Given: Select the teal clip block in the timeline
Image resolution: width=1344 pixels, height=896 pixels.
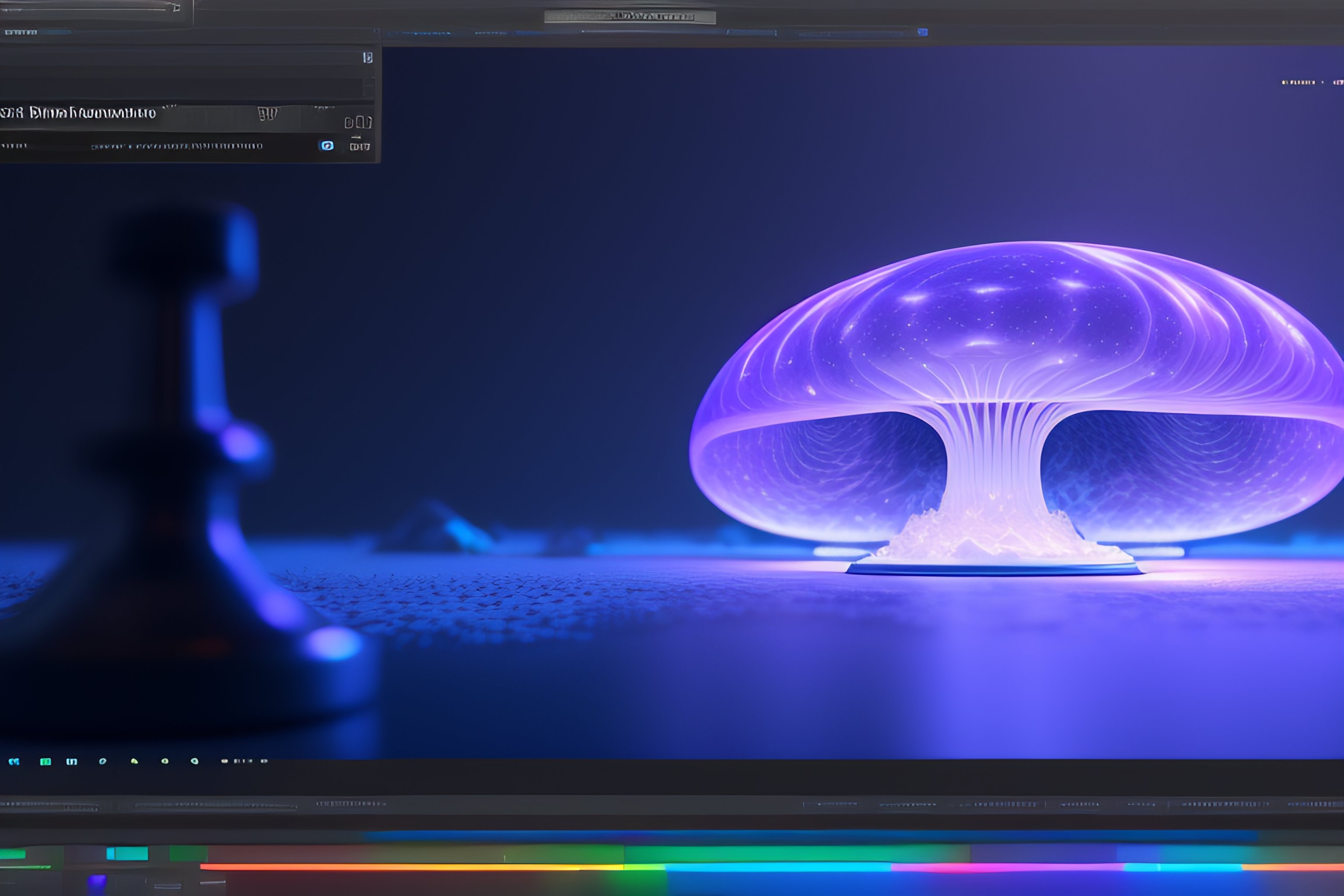Looking at the screenshot, I should pyautogui.click(x=127, y=854).
